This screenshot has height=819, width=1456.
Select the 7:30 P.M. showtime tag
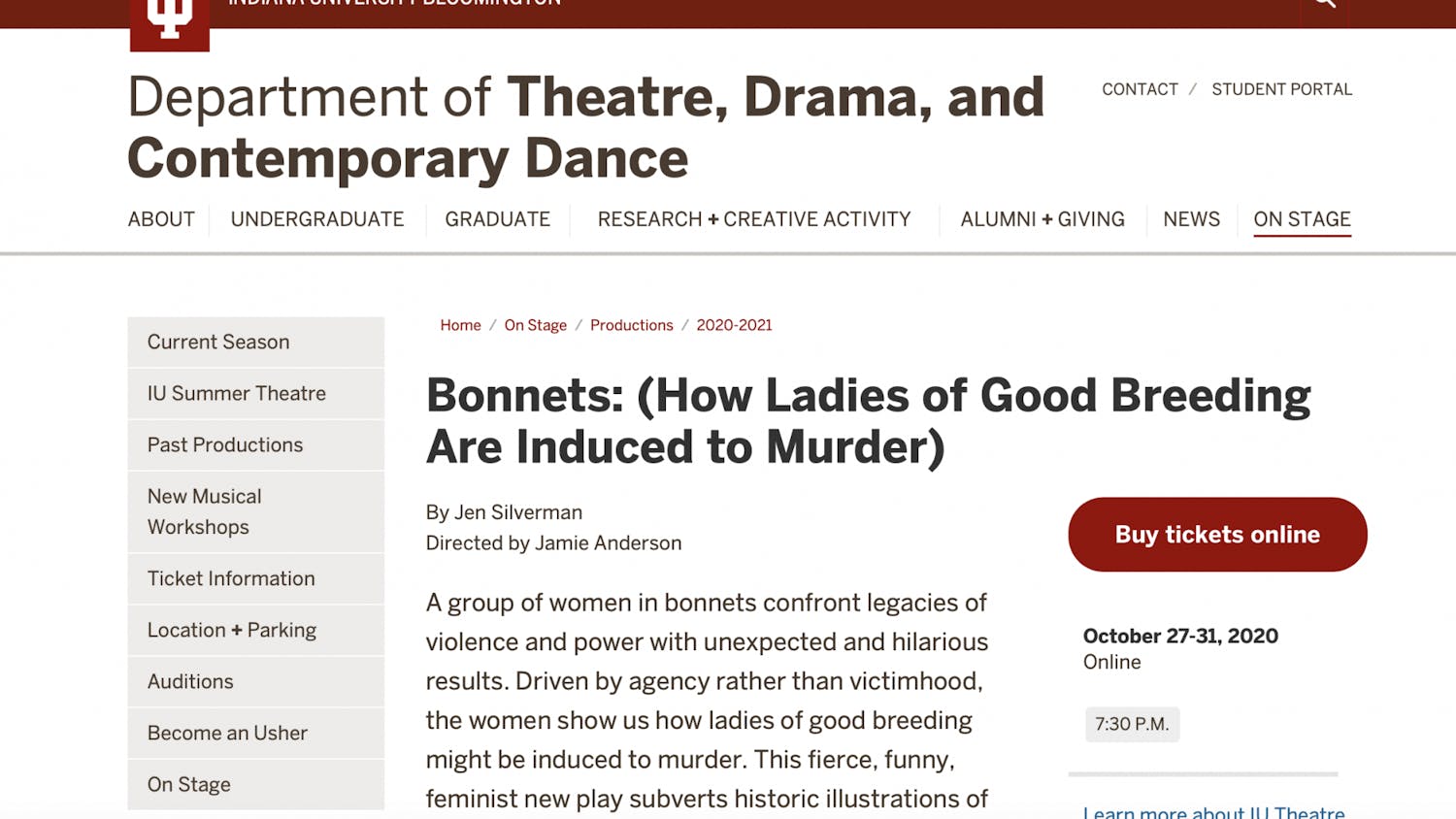click(1132, 725)
